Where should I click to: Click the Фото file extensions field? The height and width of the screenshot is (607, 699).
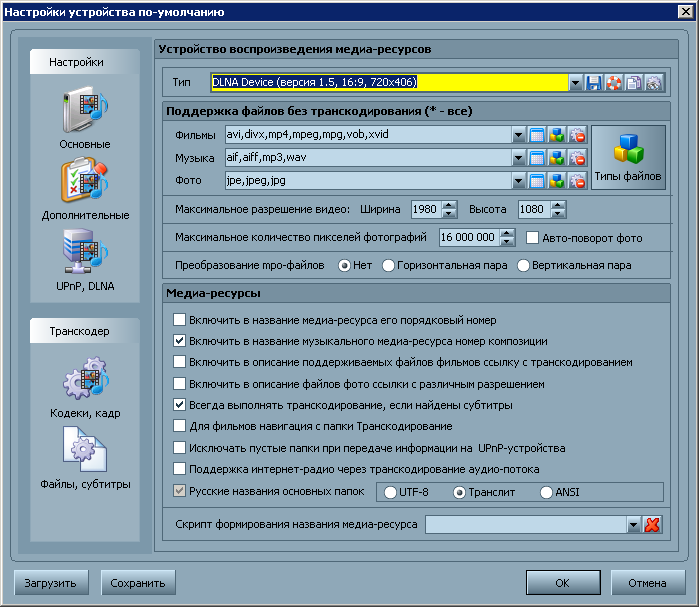pos(368,180)
